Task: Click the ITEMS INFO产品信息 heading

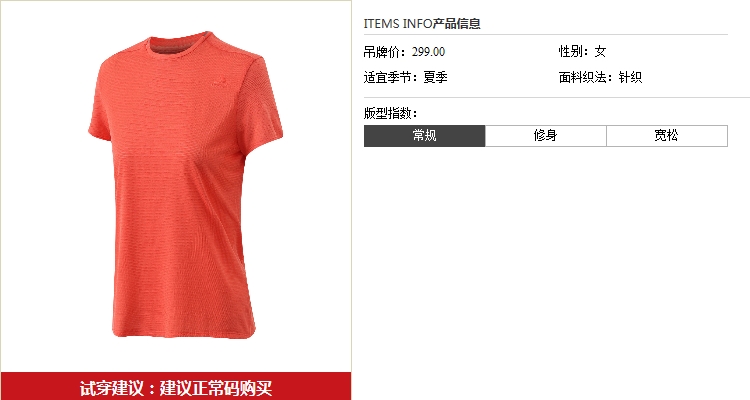Action: 422,23
